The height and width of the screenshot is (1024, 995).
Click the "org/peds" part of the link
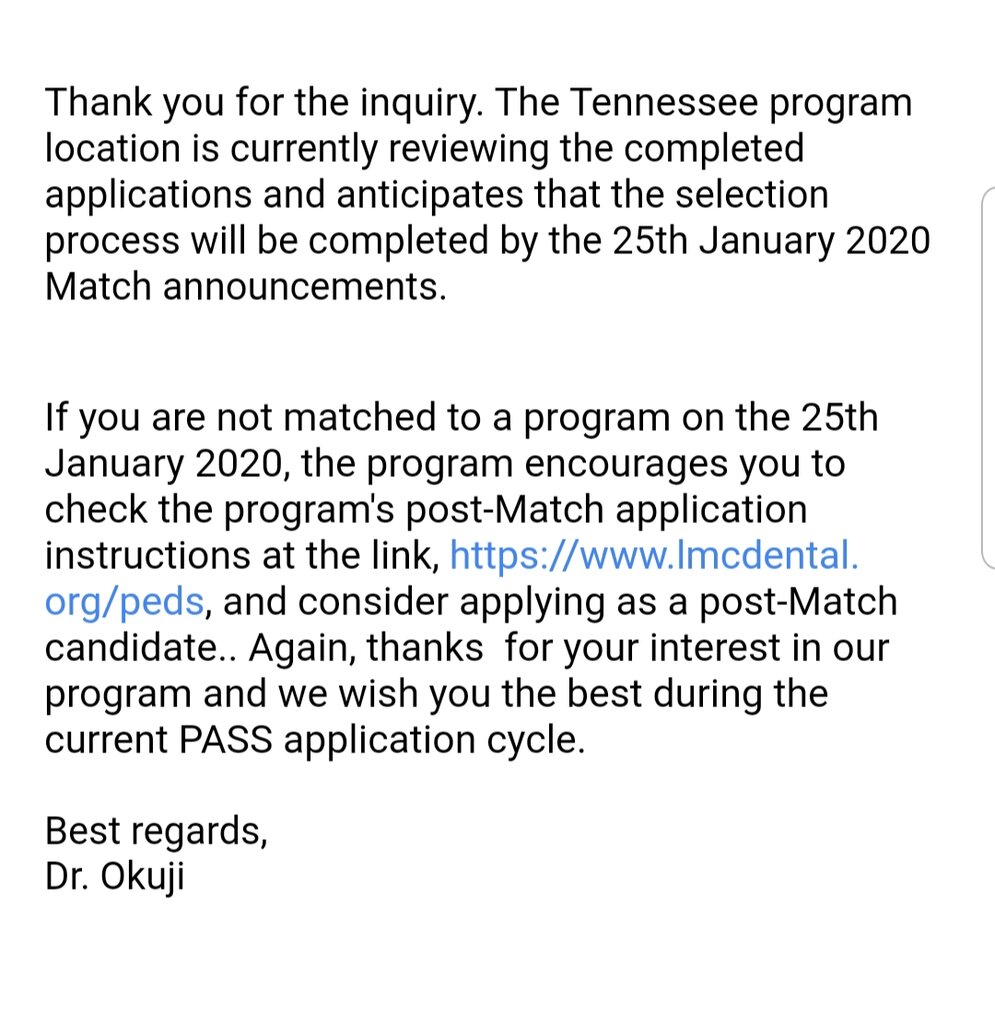(126, 601)
